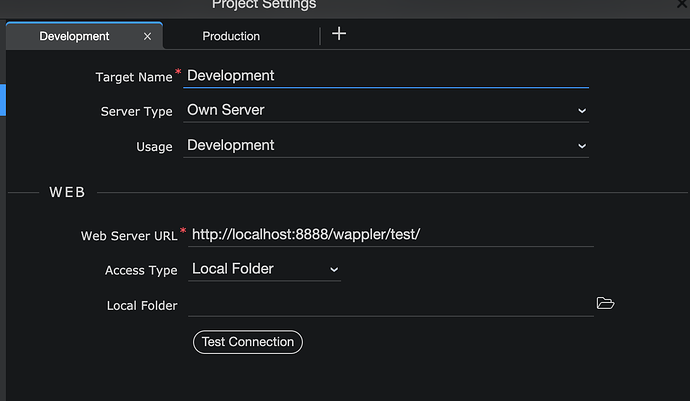
Task: Open the Access Type dropdown
Action: [x=264, y=269]
